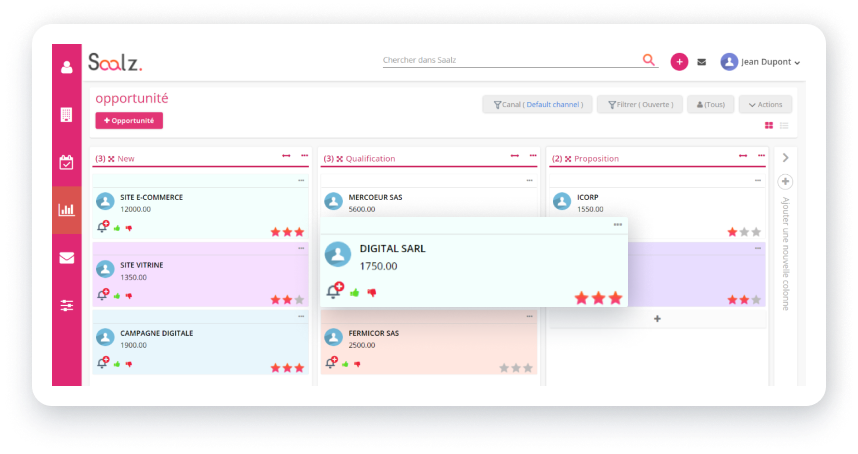
Task: Click the pink plus quick-add button
Action: click(679, 62)
